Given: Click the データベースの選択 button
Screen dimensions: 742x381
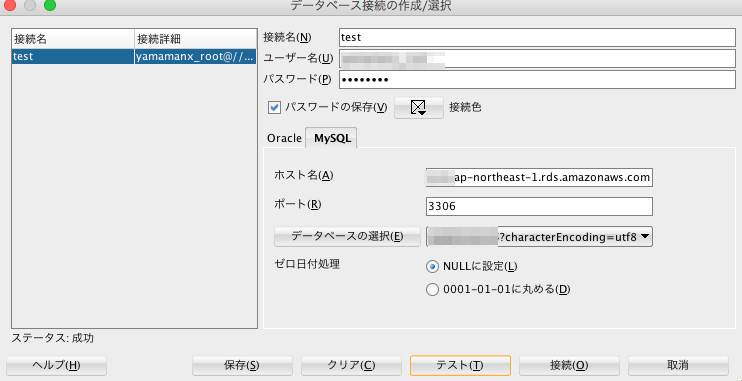Looking at the screenshot, I should coord(347,237).
